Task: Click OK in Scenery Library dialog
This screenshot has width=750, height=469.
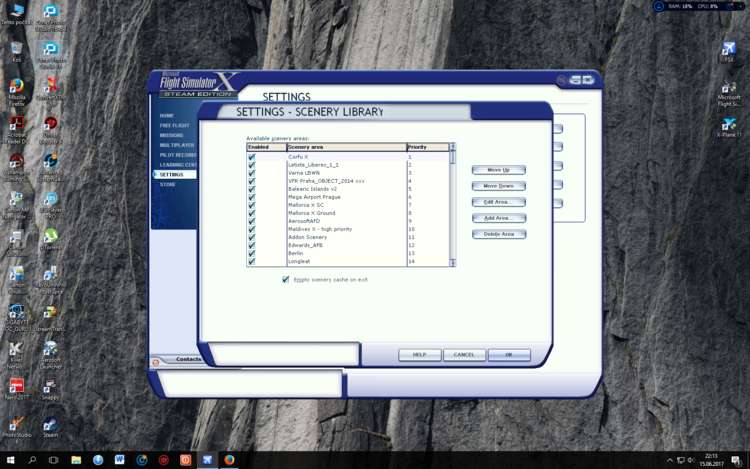Action: pyautogui.click(x=509, y=355)
